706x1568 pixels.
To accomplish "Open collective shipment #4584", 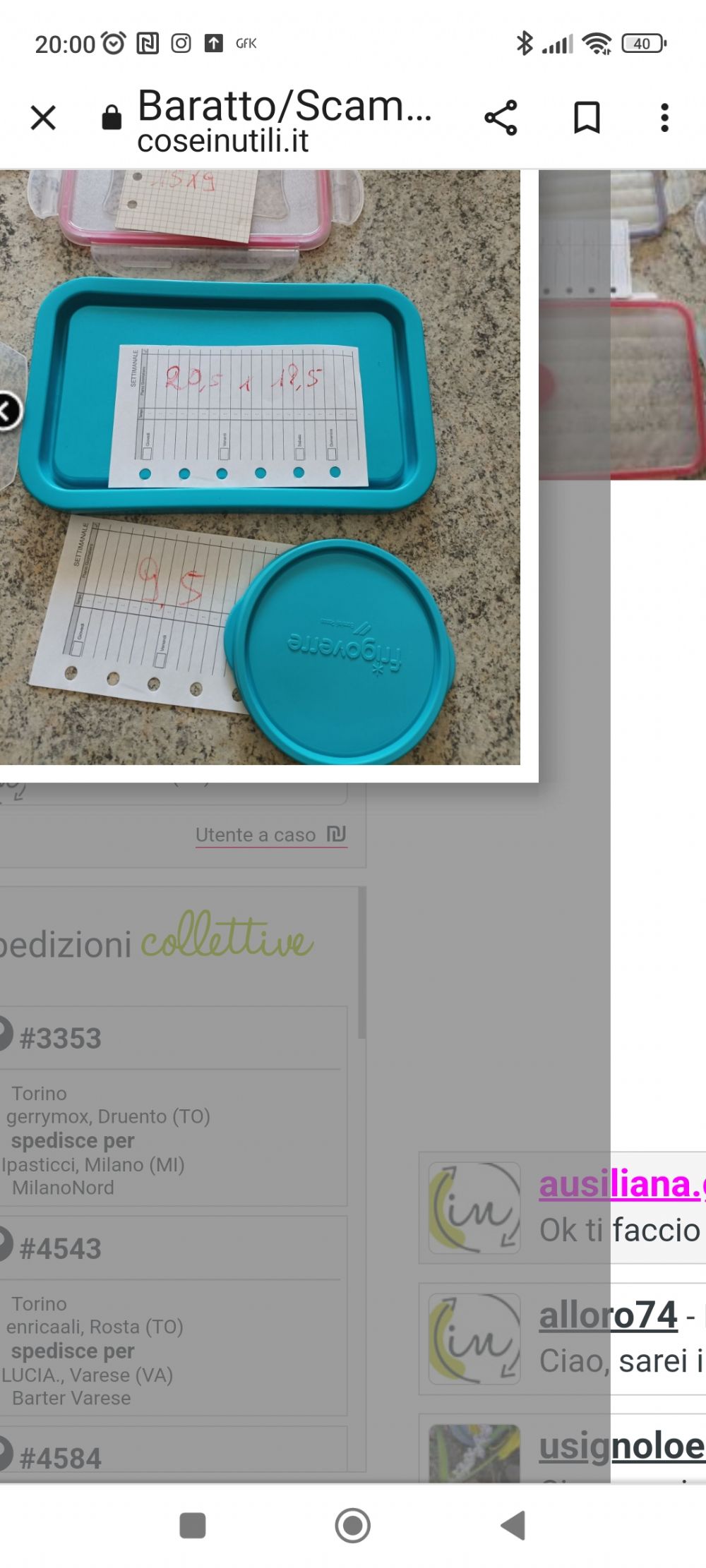I will coord(61,1458).
